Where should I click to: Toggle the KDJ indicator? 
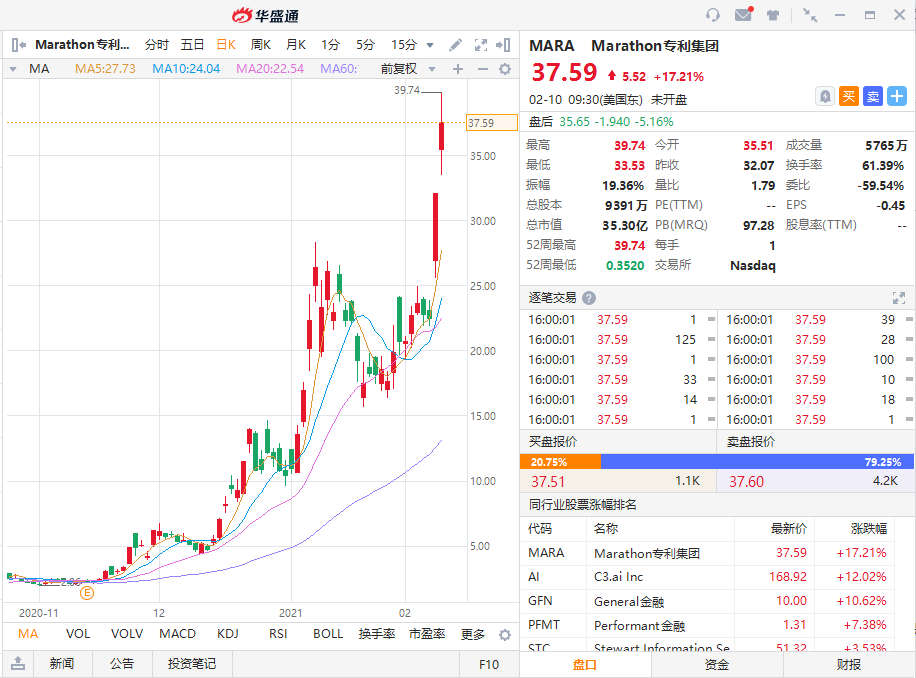click(228, 634)
